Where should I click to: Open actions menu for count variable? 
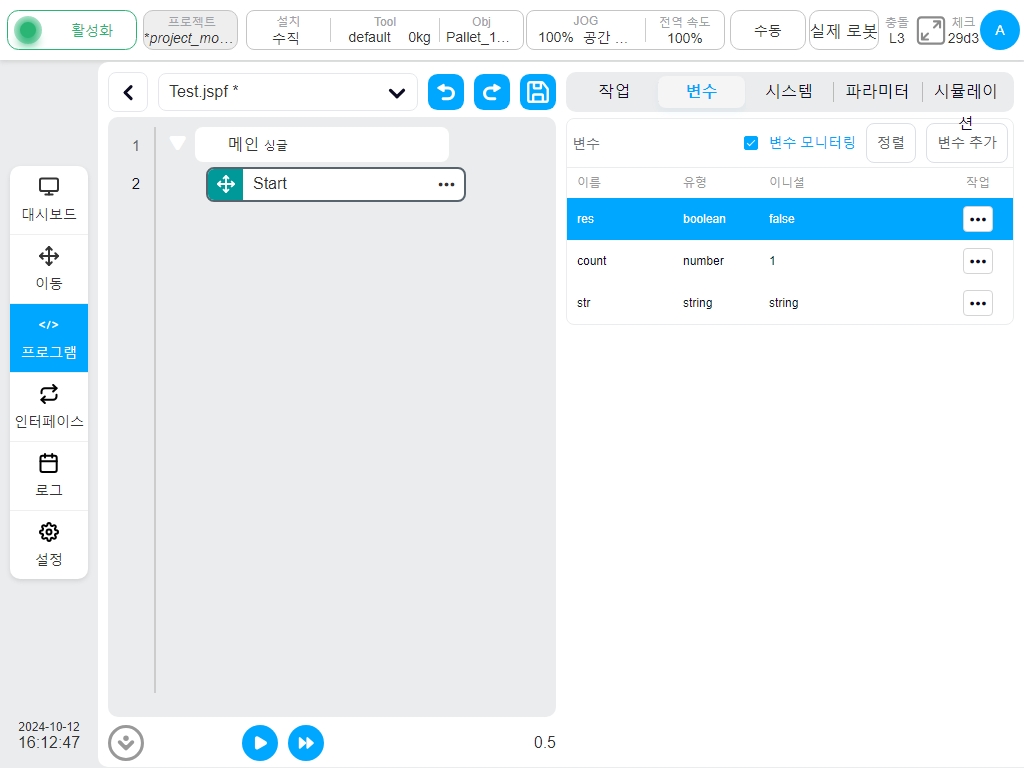point(978,261)
